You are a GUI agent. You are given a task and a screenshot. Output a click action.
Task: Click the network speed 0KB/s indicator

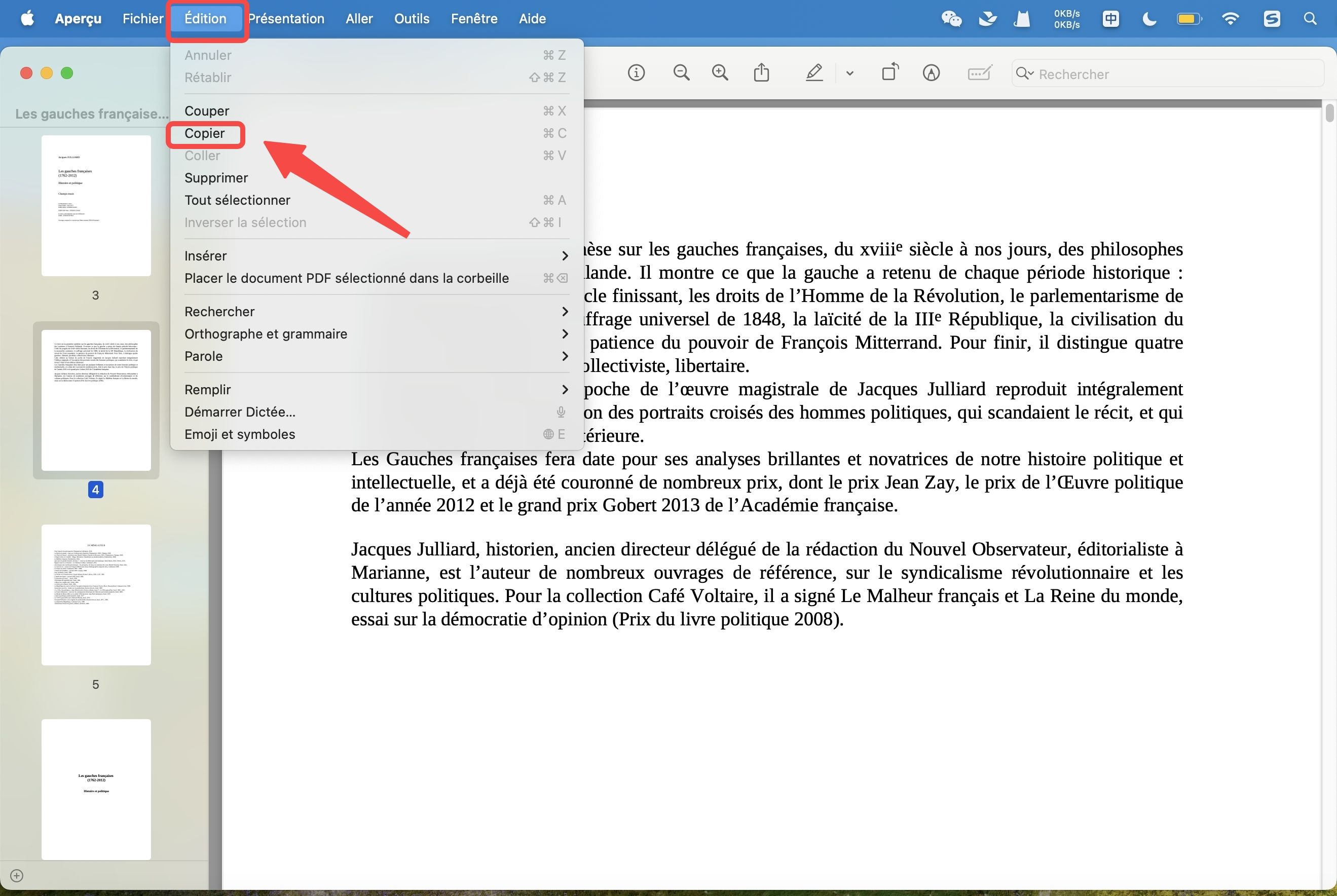coord(1067,19)
